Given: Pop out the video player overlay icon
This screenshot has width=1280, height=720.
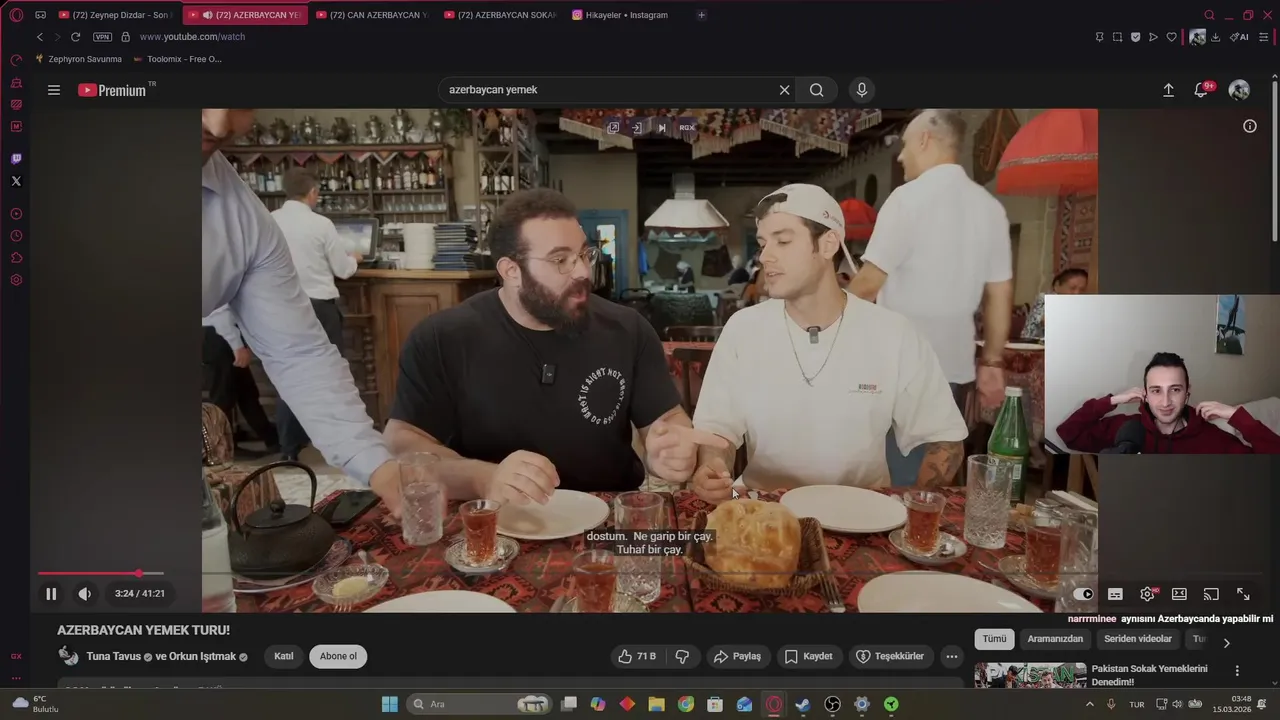Looking at the screenshot, I should coord(613,128).
